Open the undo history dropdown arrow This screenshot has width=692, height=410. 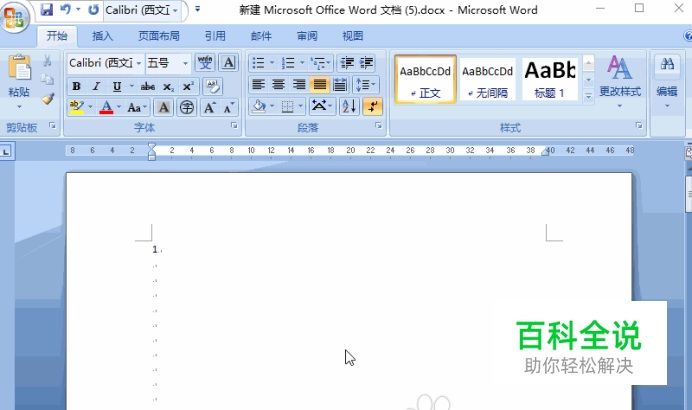click(x=79, y=10)
